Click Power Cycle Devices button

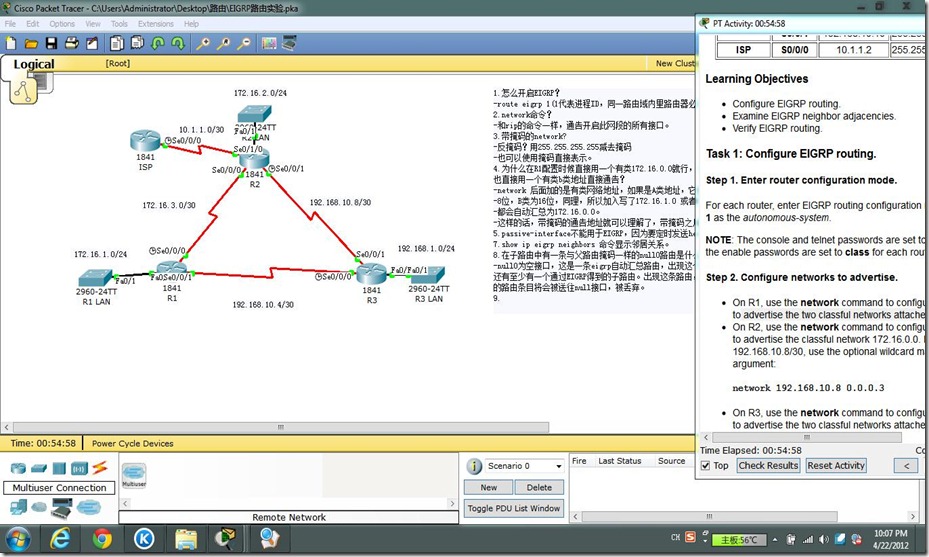point(133,443)
